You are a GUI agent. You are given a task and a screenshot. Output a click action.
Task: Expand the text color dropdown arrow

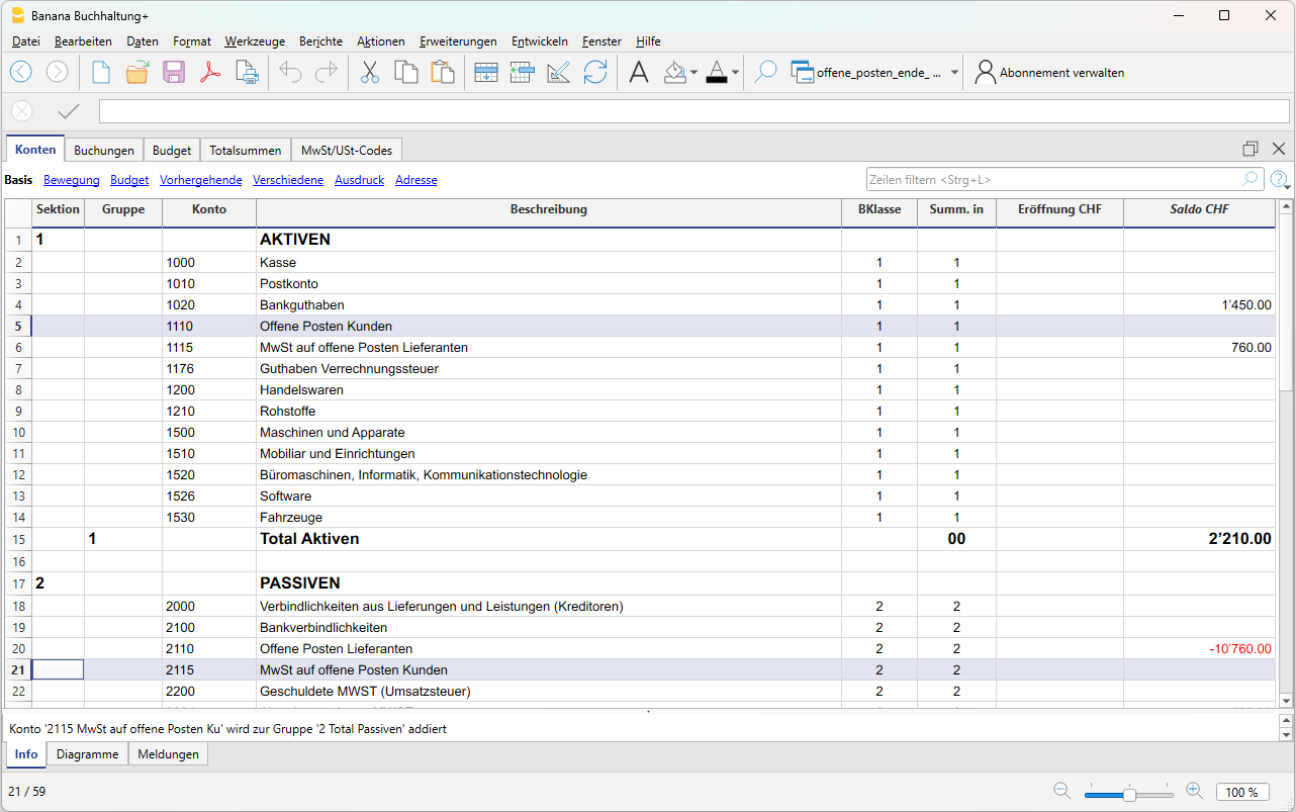pyautogui.click(x=735, y=73)
